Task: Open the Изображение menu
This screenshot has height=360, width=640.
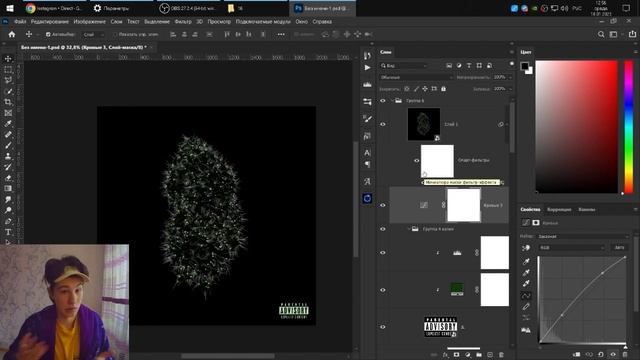Action: coord(89,22)
